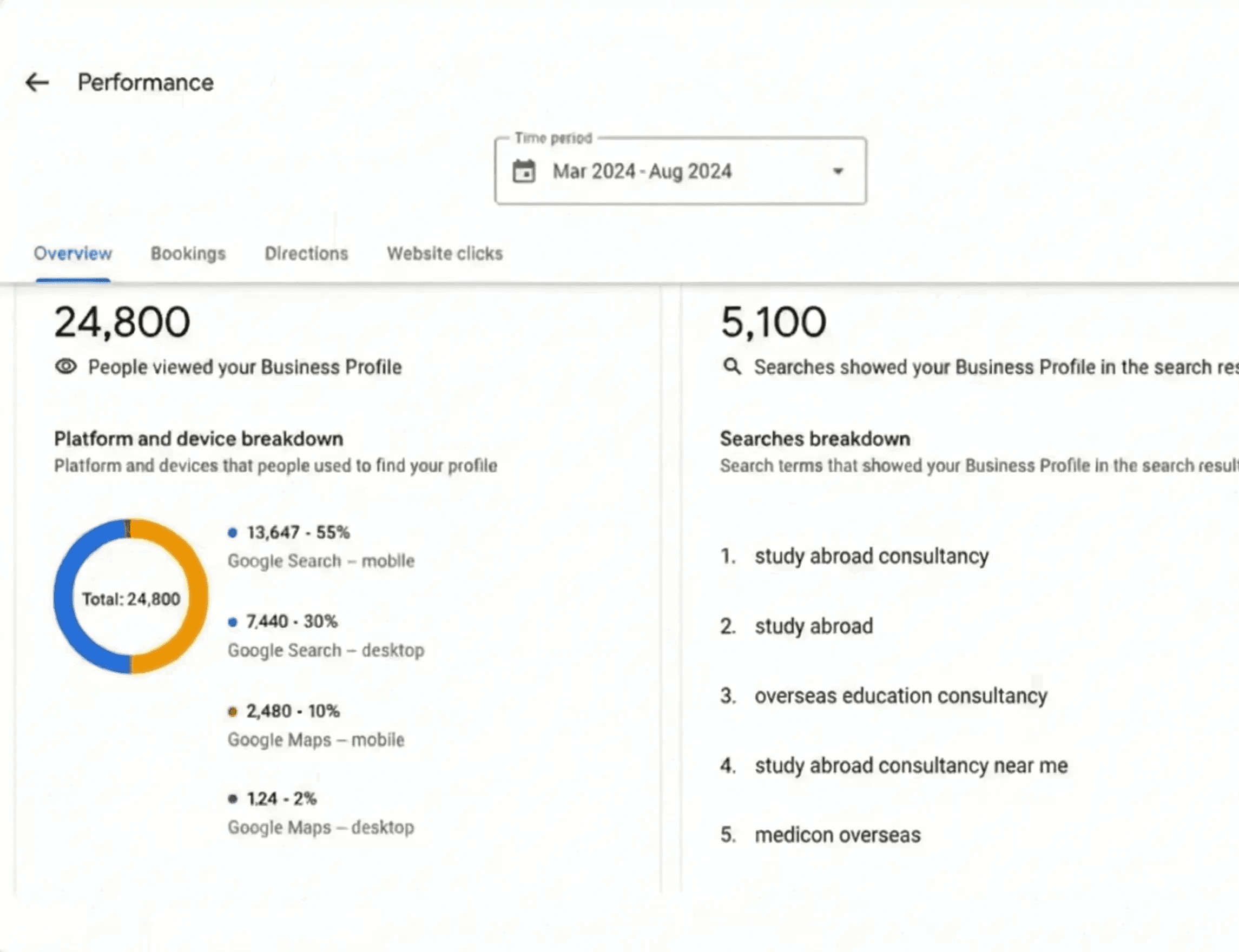The width and height of the screenshot is (1239, 952).
Task: Click the back arrow beside Performance
Action: [36, 83]
